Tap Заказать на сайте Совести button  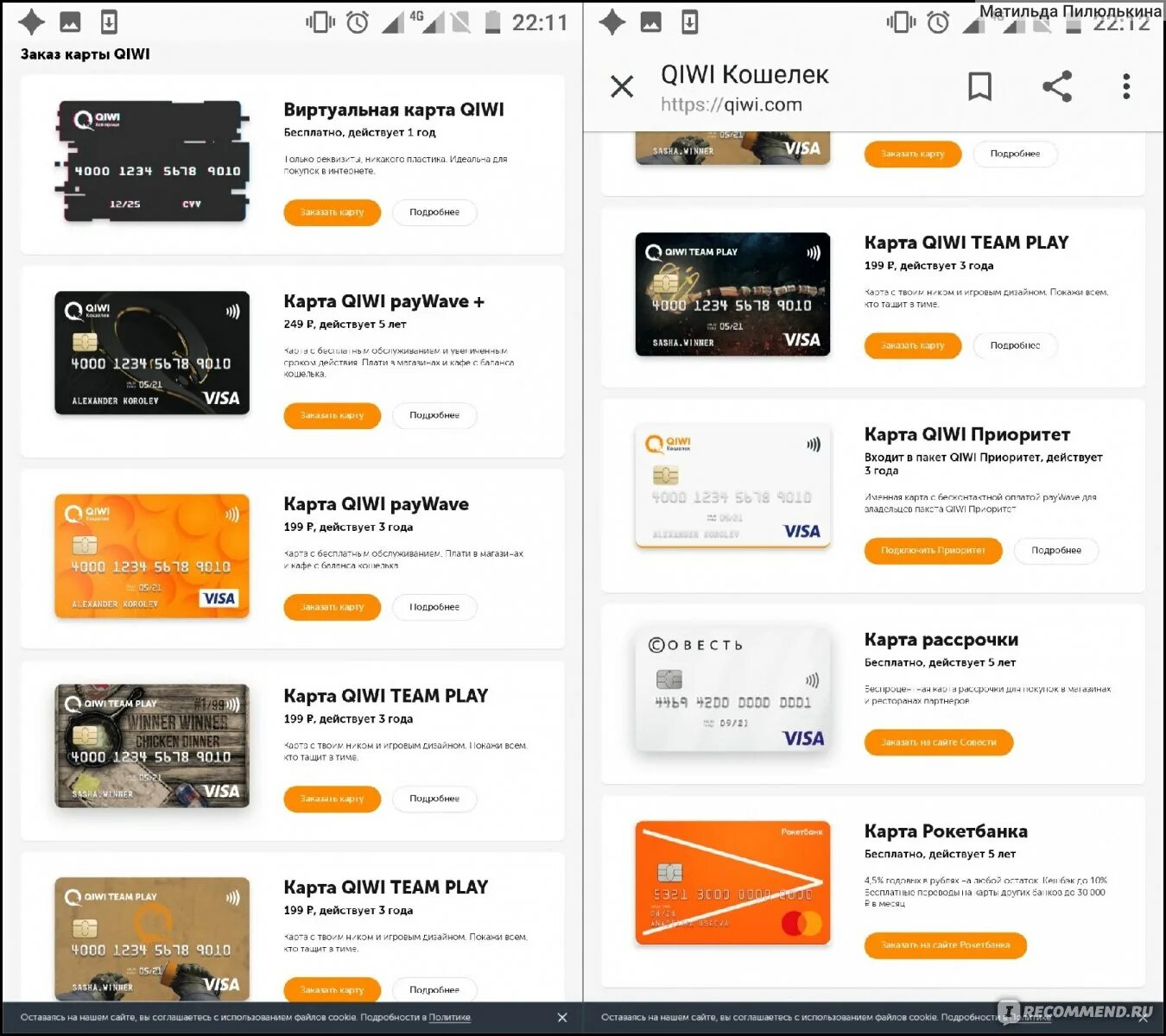pyautogui.click(x=939, y=742)
